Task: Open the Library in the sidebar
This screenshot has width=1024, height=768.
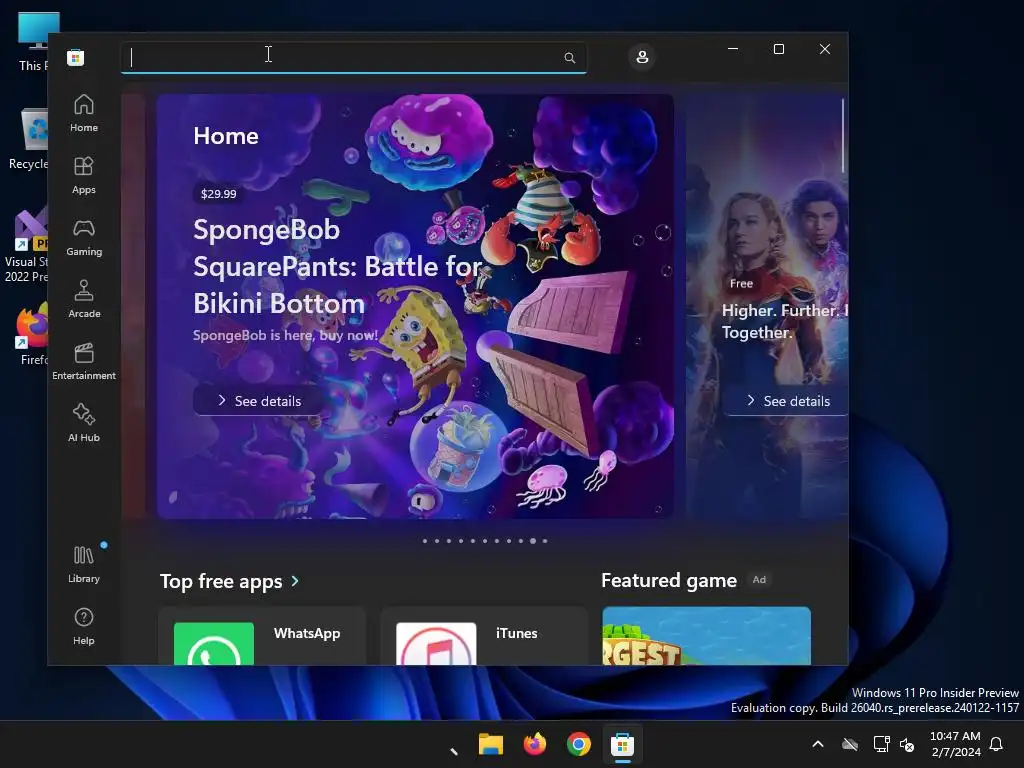Action: [x=84, y=565]
